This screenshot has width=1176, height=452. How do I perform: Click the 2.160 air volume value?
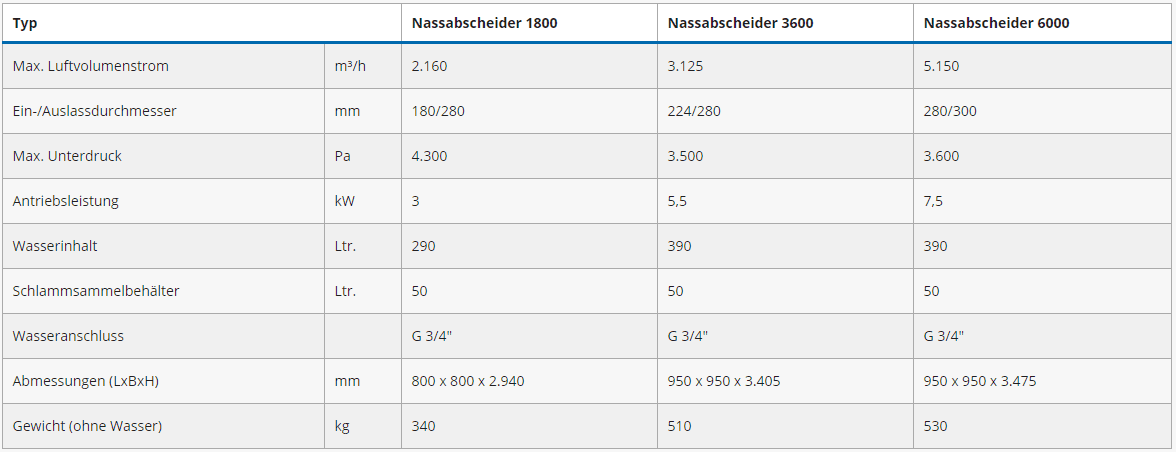pyautogui.click(x=429, y=66)
